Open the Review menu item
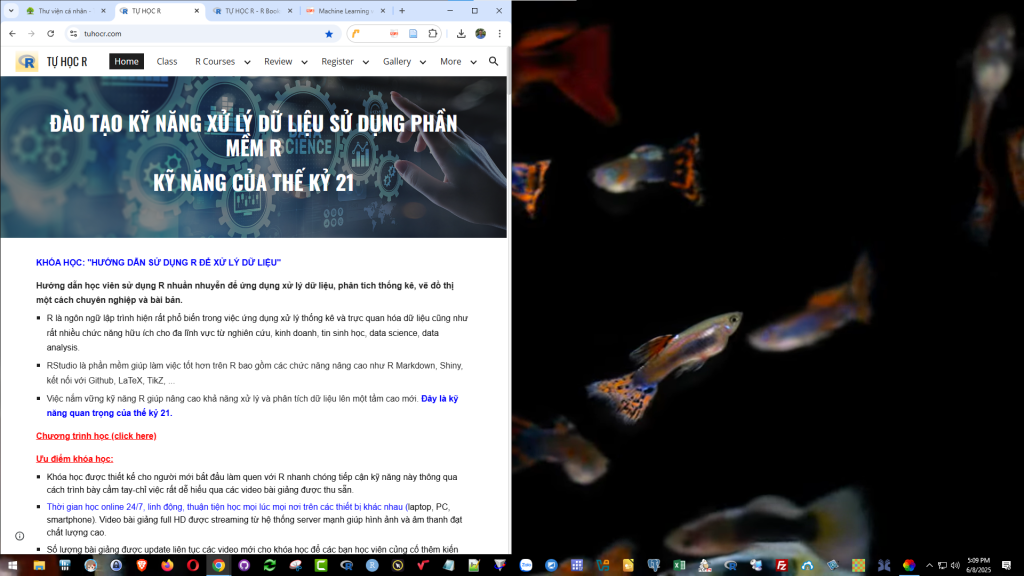The height and width of the screenshot is (576, 1024). [x=278, y=61]
